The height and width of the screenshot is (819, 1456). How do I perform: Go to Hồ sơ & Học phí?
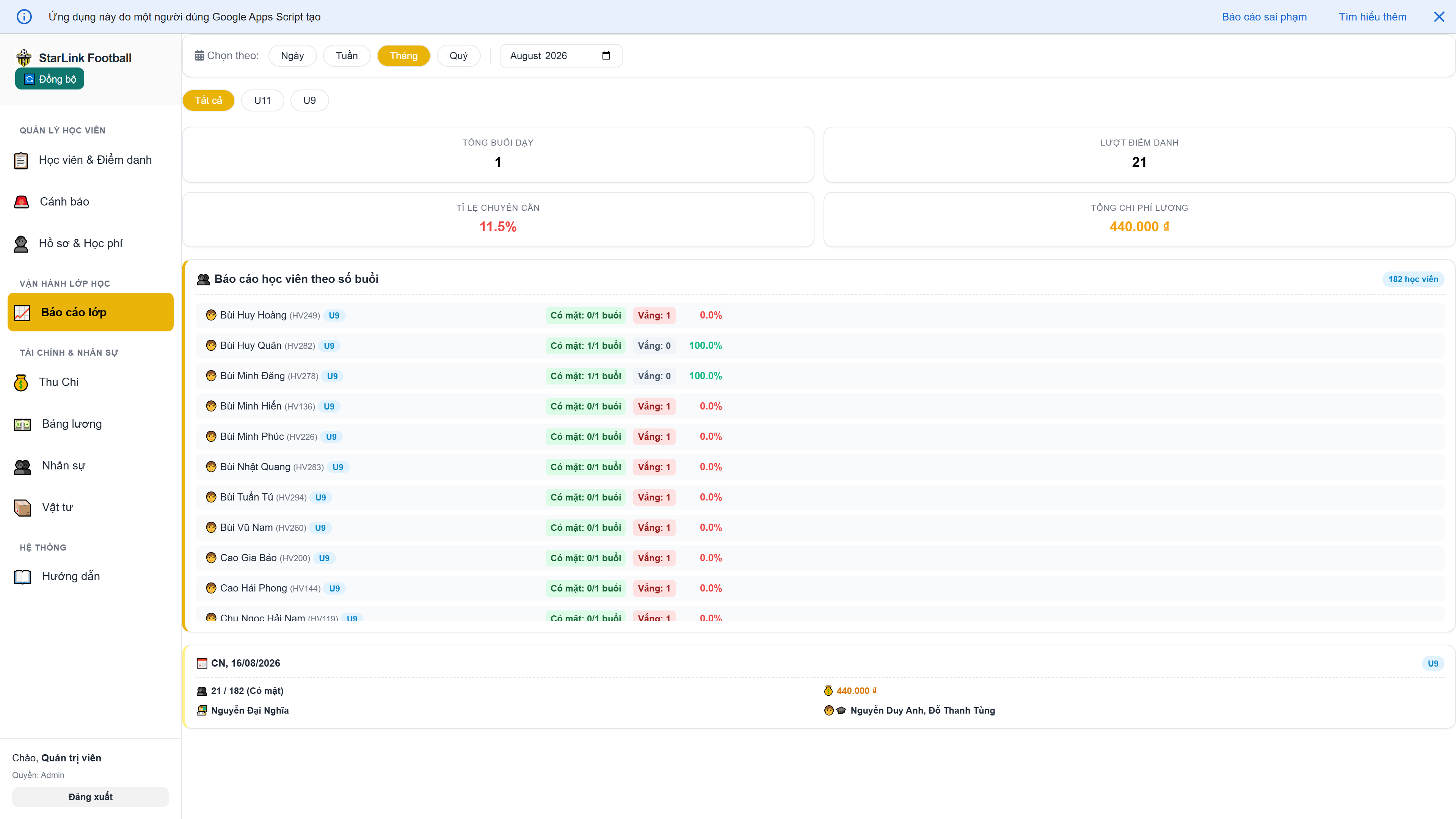91,243
